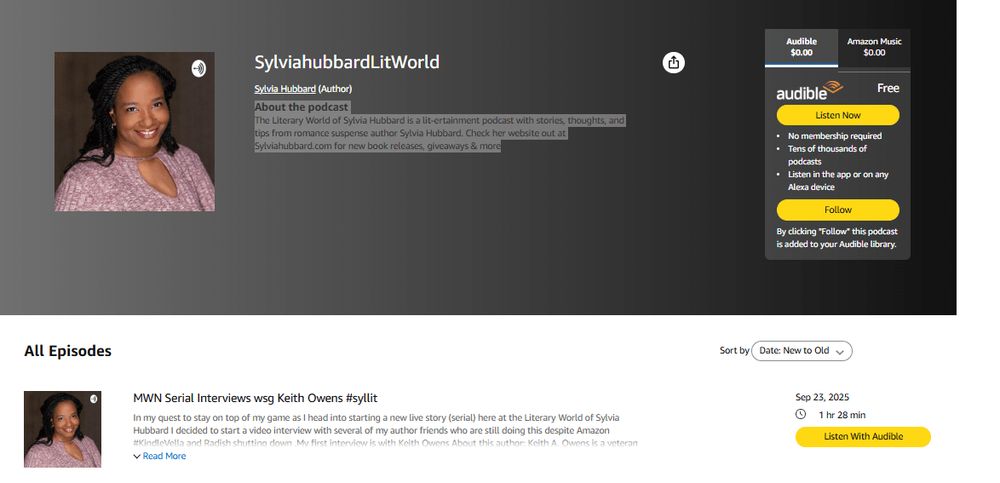1000x483 pixels.
Task: Select the Audible $0.00 tab
Action: (x=801, y=47)
